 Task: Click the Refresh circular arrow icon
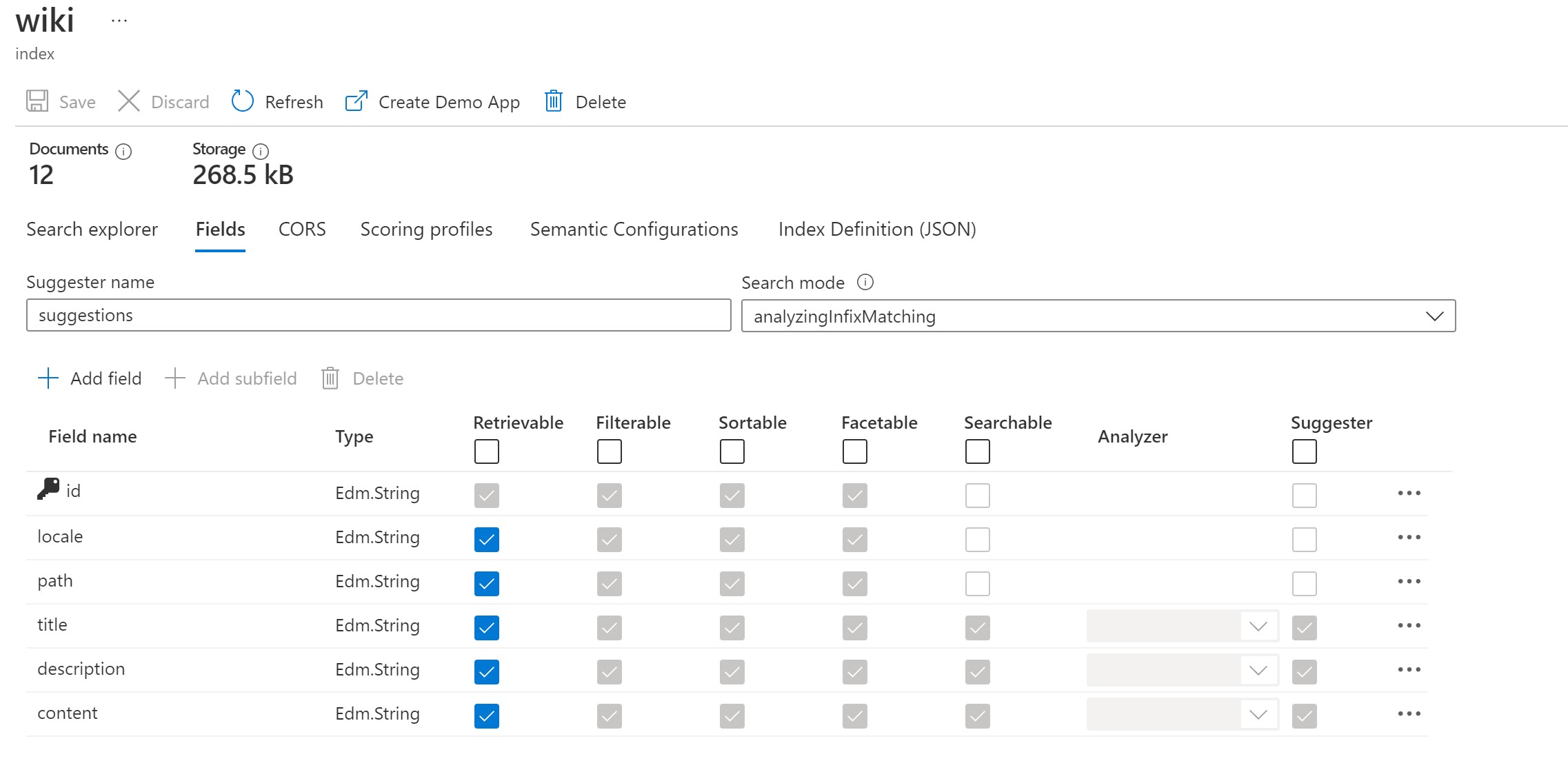click(x=242, y=101)
